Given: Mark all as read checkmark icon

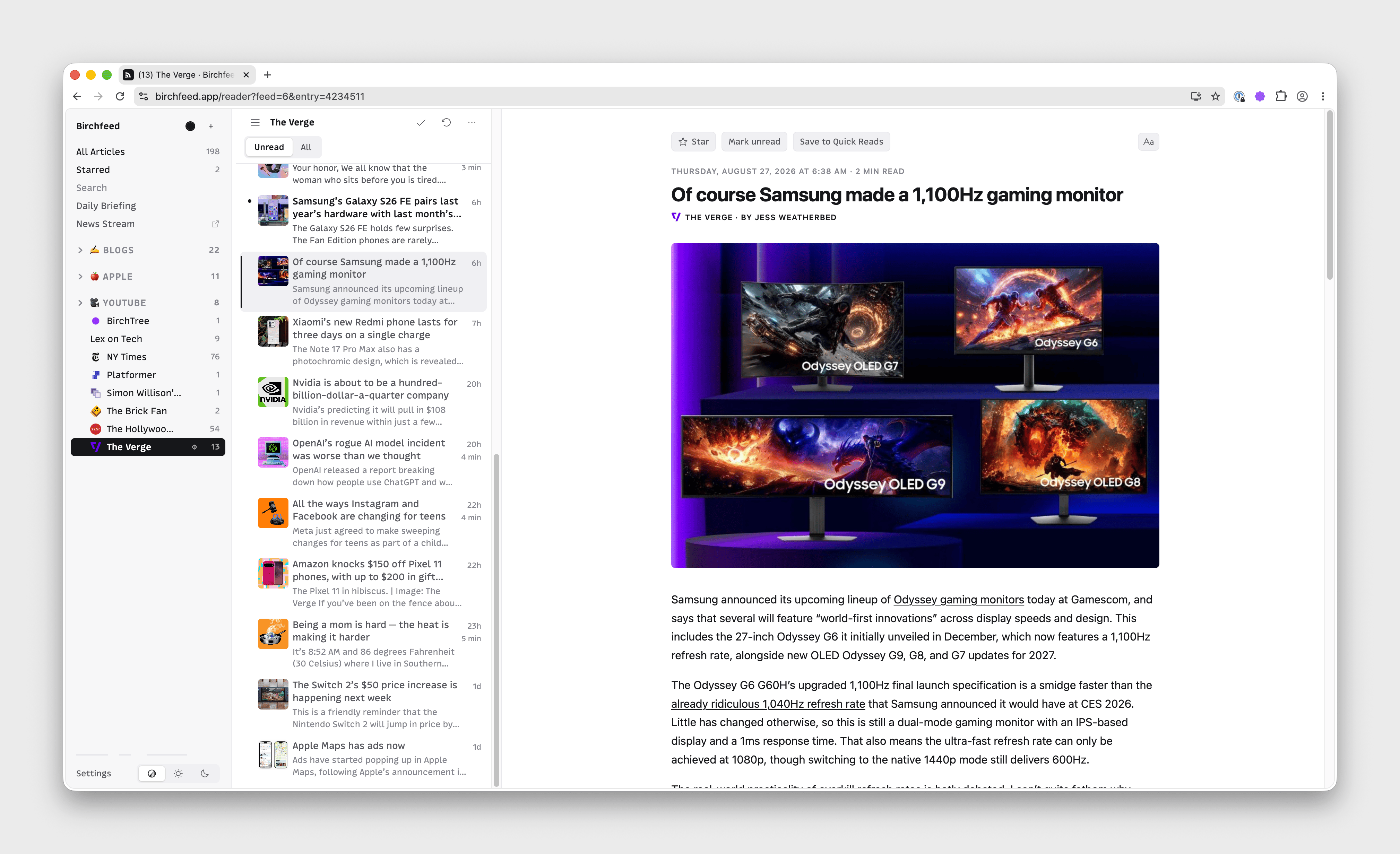Looking at the screenshot, I should [421, 122].
